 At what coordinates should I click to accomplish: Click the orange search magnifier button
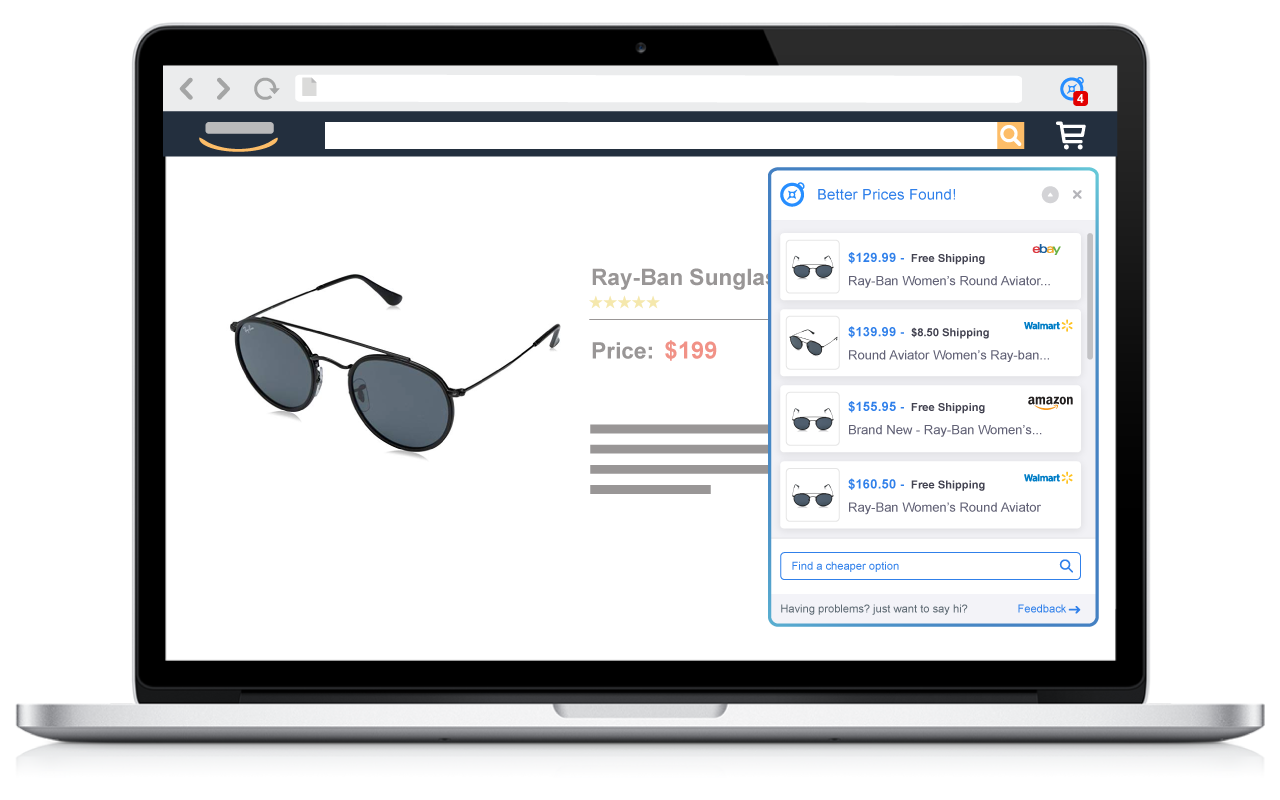click(1010, 136)
